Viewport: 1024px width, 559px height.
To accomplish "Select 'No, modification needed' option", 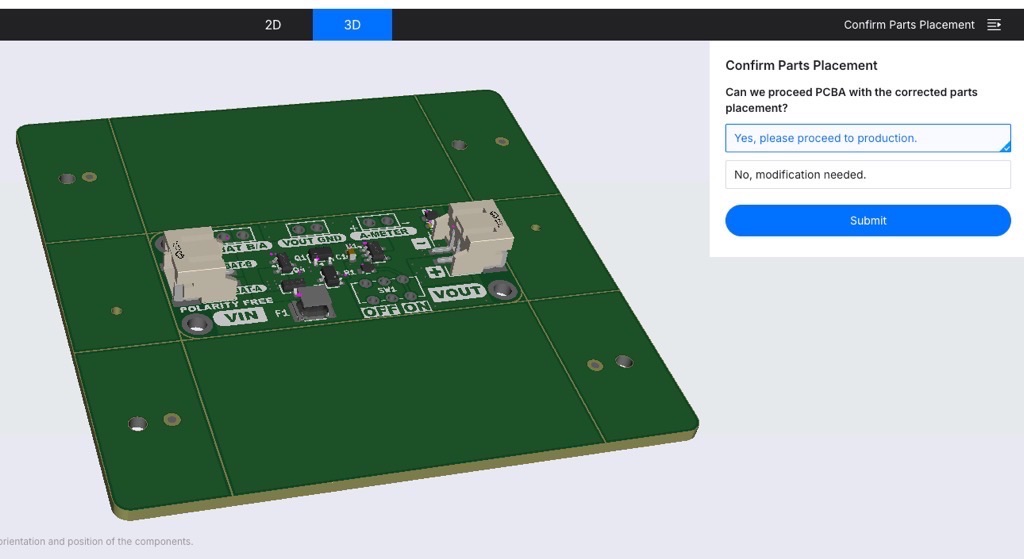I will coord(867,174).
